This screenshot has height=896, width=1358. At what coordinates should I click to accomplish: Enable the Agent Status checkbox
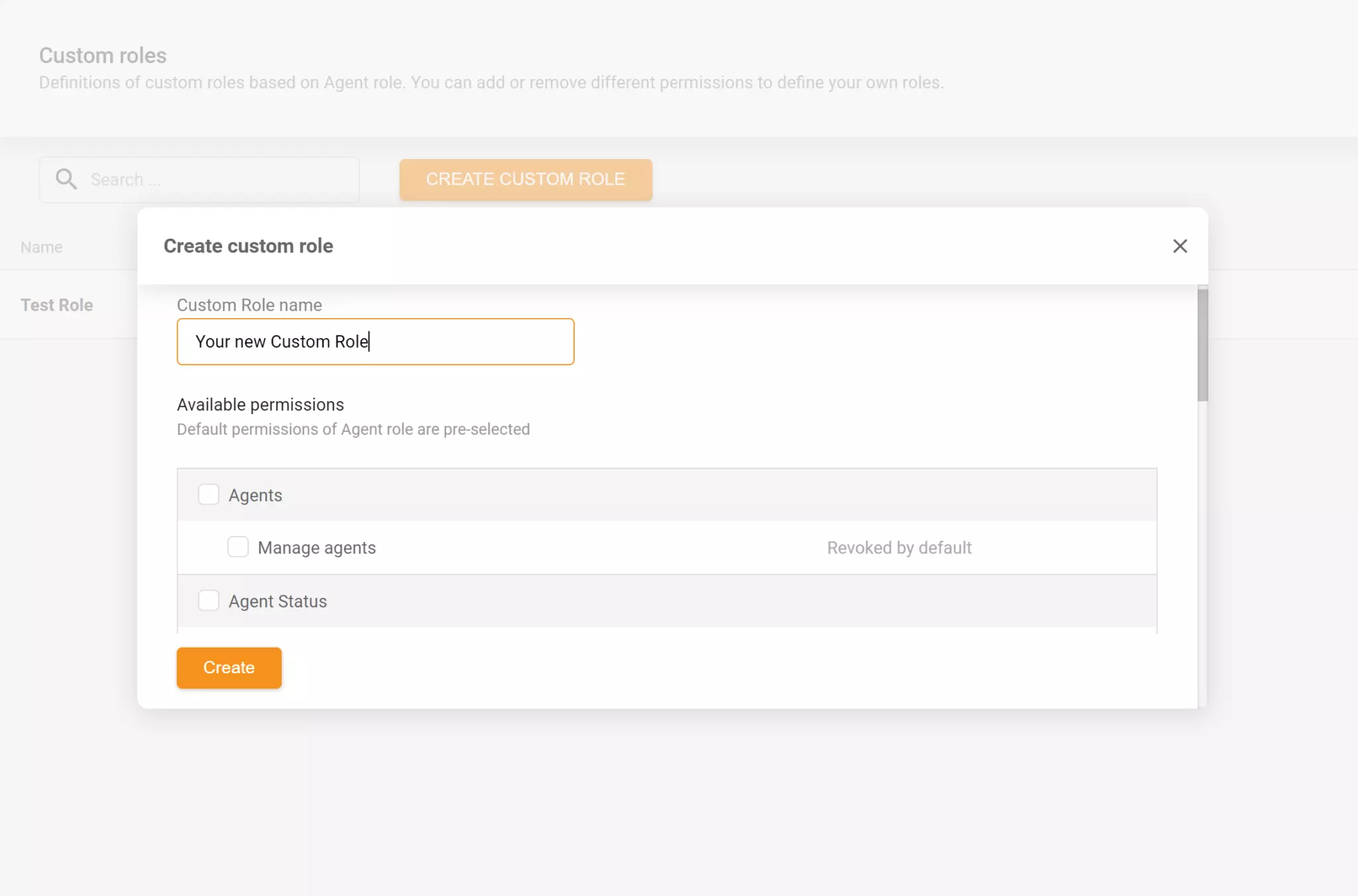[x=208, y=600]
